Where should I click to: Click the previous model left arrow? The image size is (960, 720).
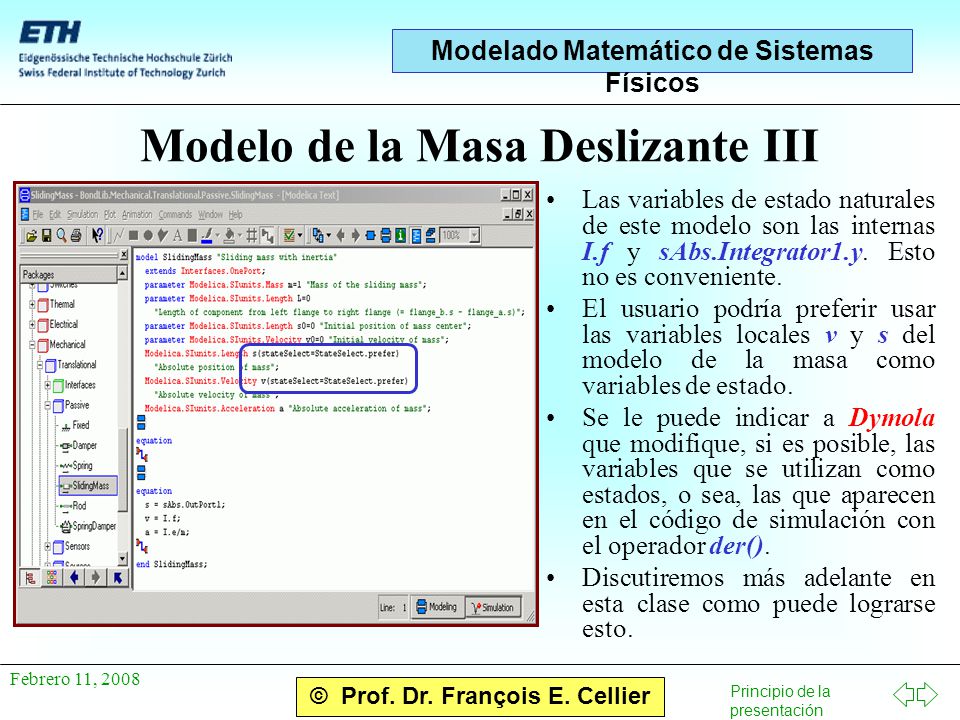[x=340, y=235]
